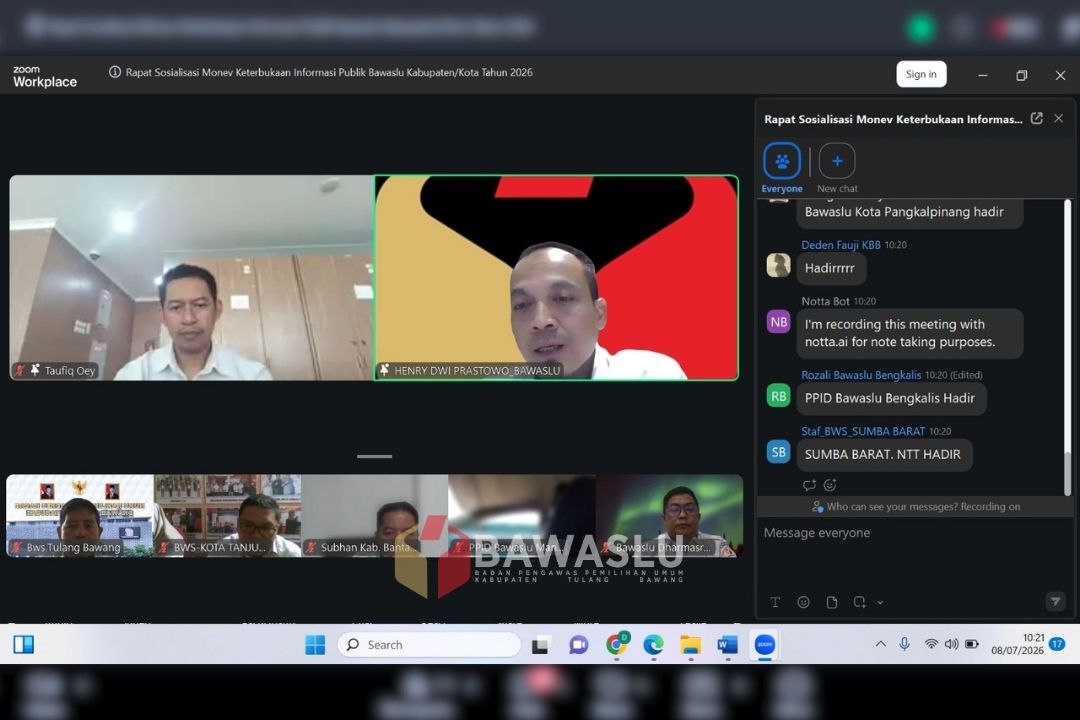
Task: Click the Sign in button
Action: click(x=921, y=74)
